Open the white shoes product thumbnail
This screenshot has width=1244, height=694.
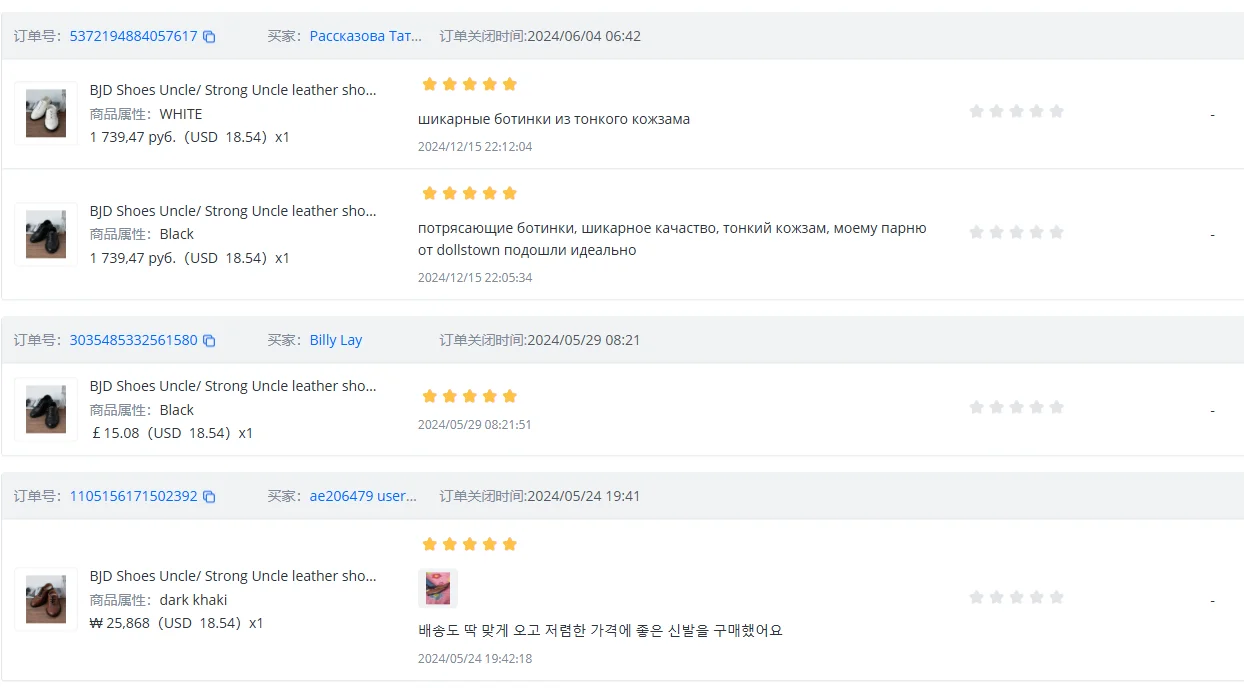click(46, 113)
